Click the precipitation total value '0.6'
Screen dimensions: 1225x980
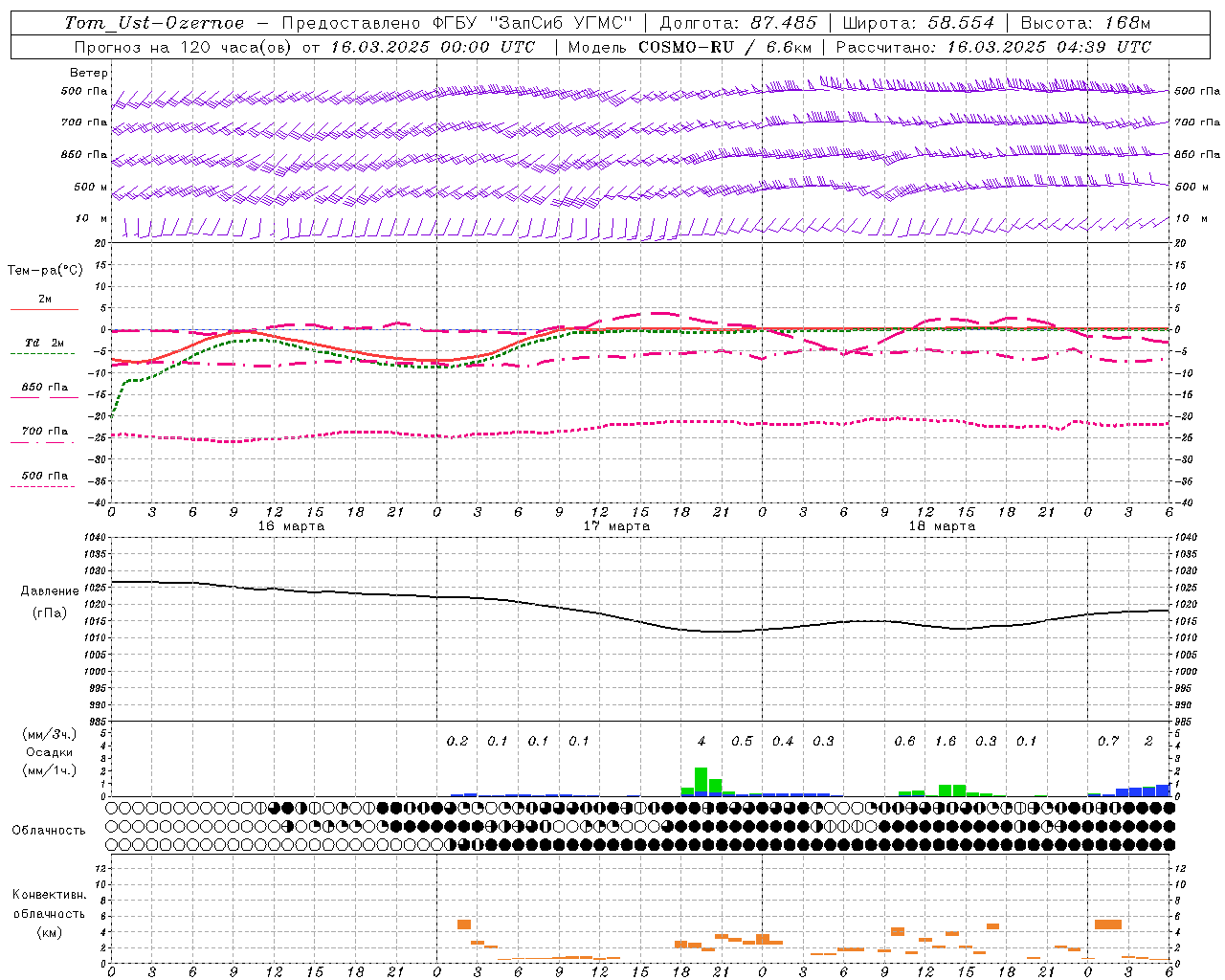click(x=904, y=742)
